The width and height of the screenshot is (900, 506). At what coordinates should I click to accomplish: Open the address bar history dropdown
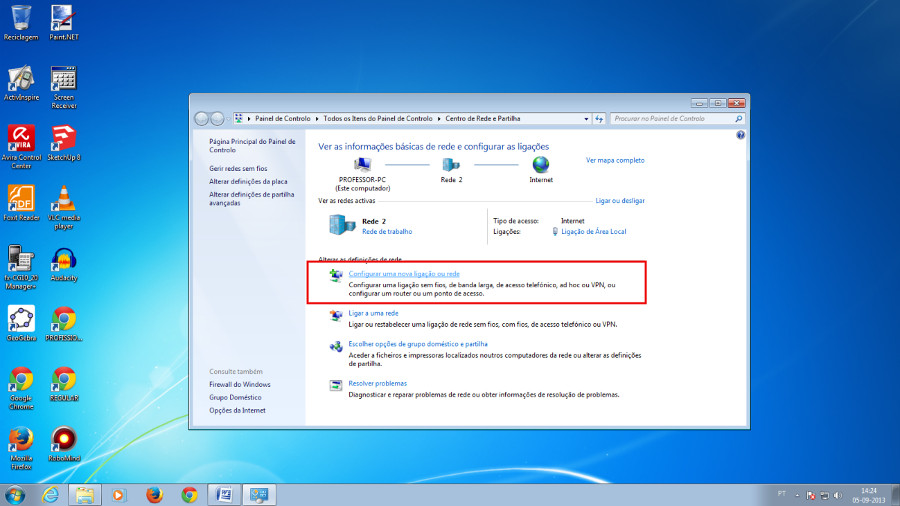(586, 119)
